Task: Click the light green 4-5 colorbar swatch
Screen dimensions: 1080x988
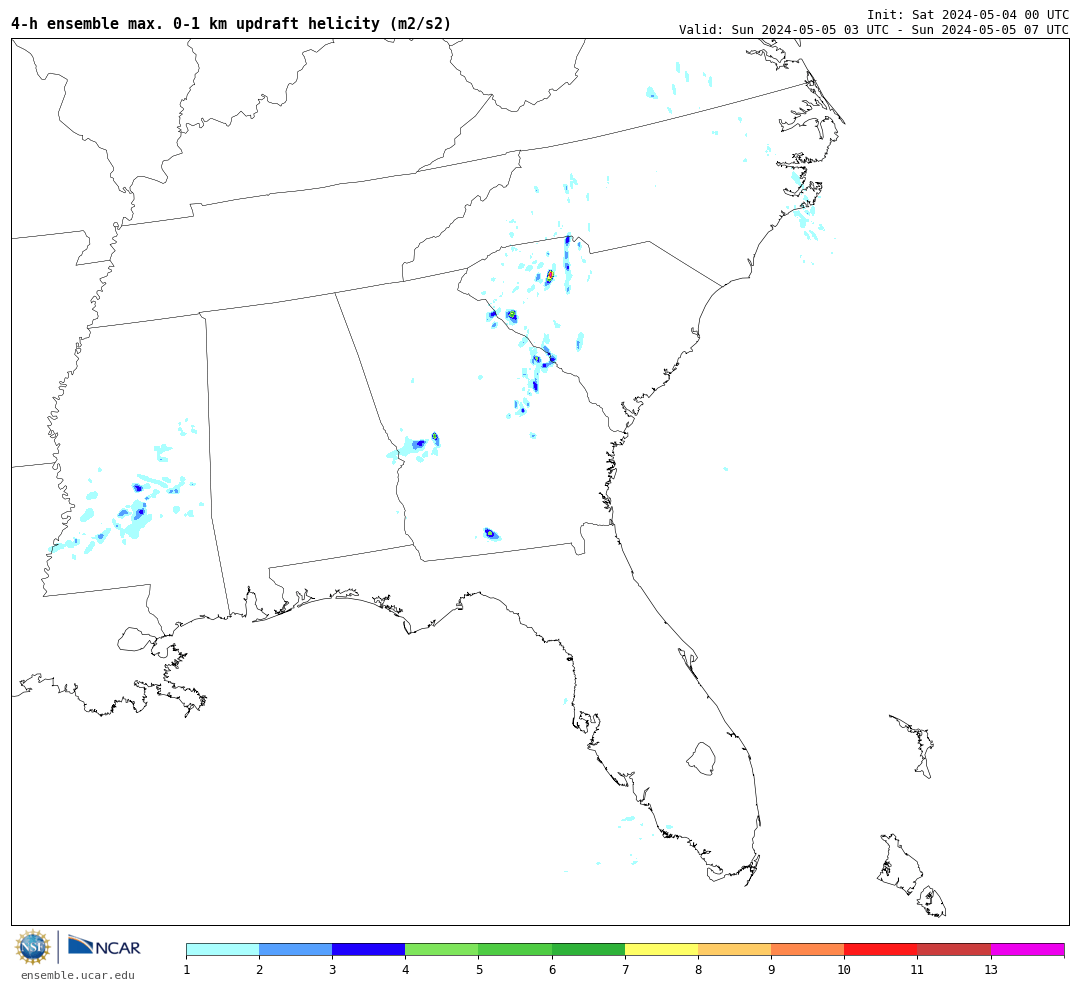Action: point(442,949)
